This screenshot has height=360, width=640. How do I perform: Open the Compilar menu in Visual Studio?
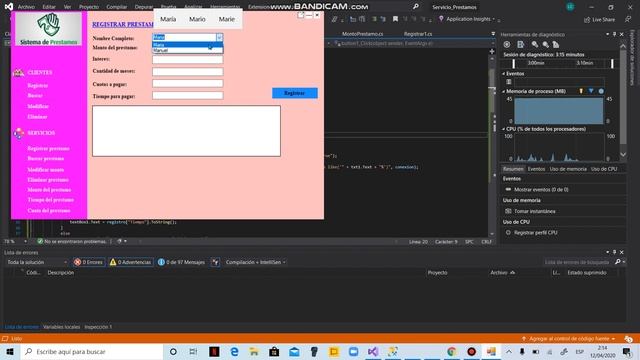(x=117, y=7)
